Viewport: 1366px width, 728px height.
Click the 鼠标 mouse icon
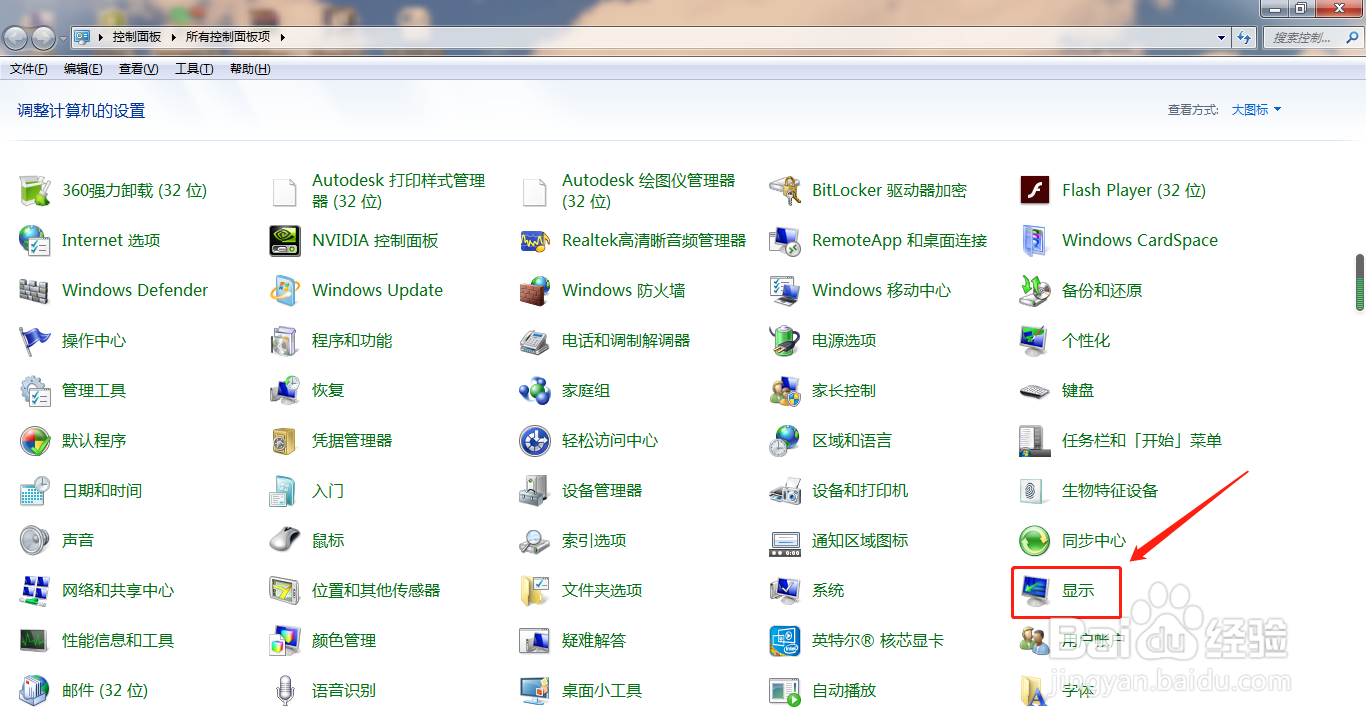pyautogui.click(x=285, y=540)
